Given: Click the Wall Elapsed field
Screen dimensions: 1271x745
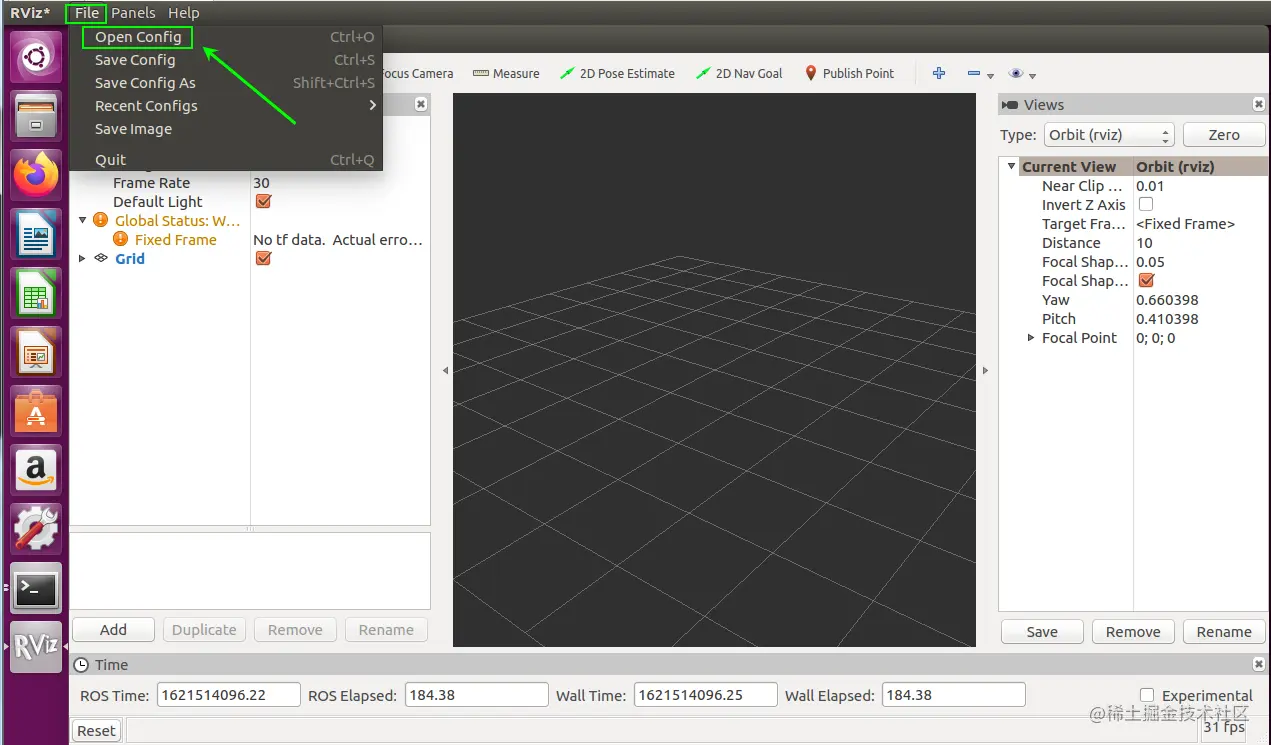Looking at the screenshot, I should click(x=953, y=695).
